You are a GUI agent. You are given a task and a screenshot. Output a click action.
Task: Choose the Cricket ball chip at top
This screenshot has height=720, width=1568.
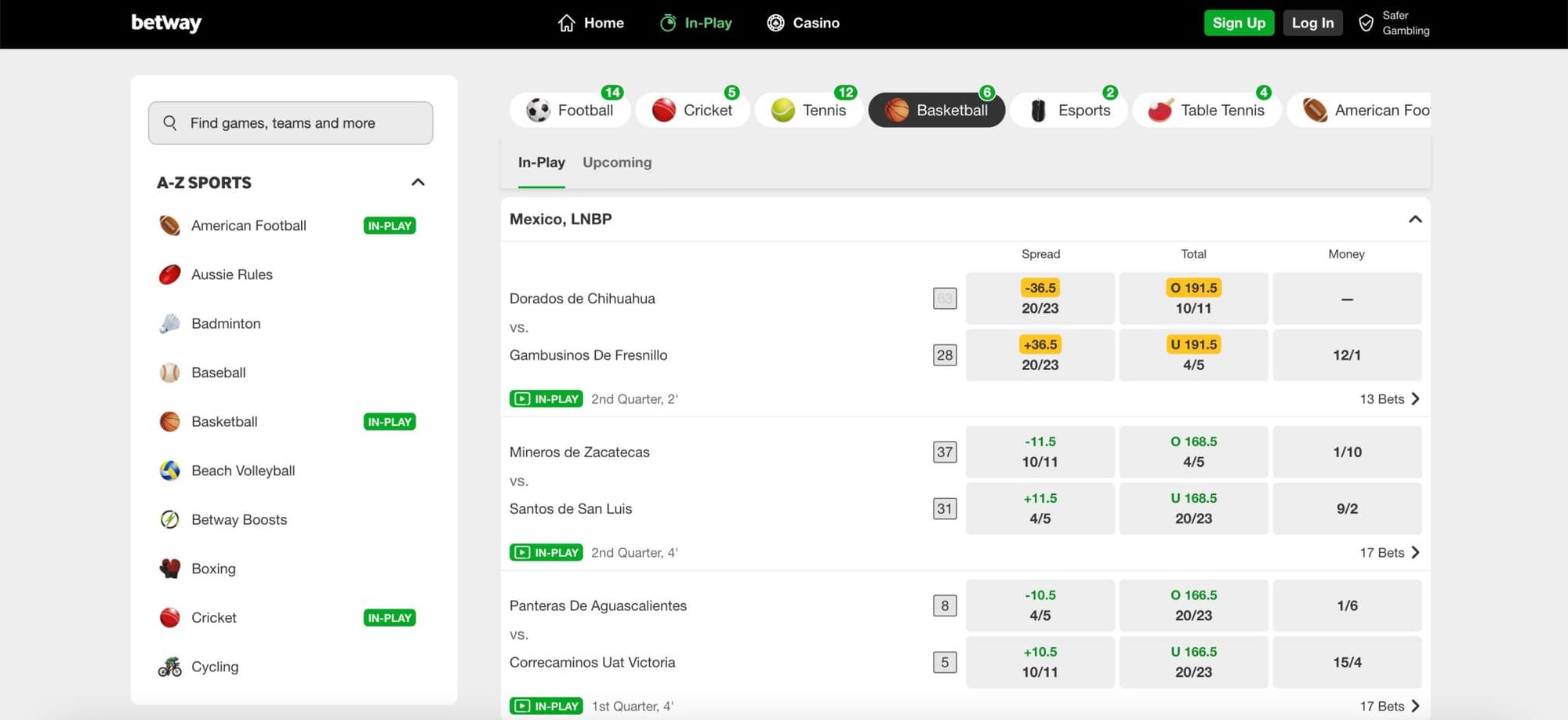click(664, 111)
